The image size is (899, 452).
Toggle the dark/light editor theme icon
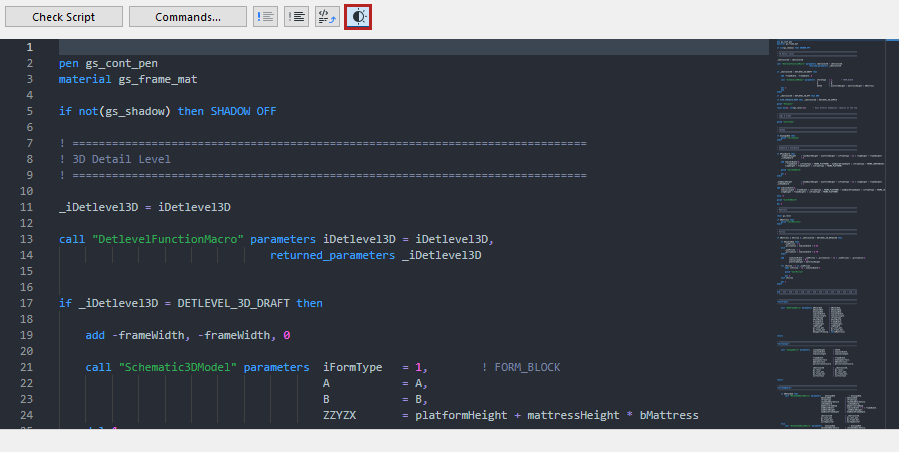(358, 17)
